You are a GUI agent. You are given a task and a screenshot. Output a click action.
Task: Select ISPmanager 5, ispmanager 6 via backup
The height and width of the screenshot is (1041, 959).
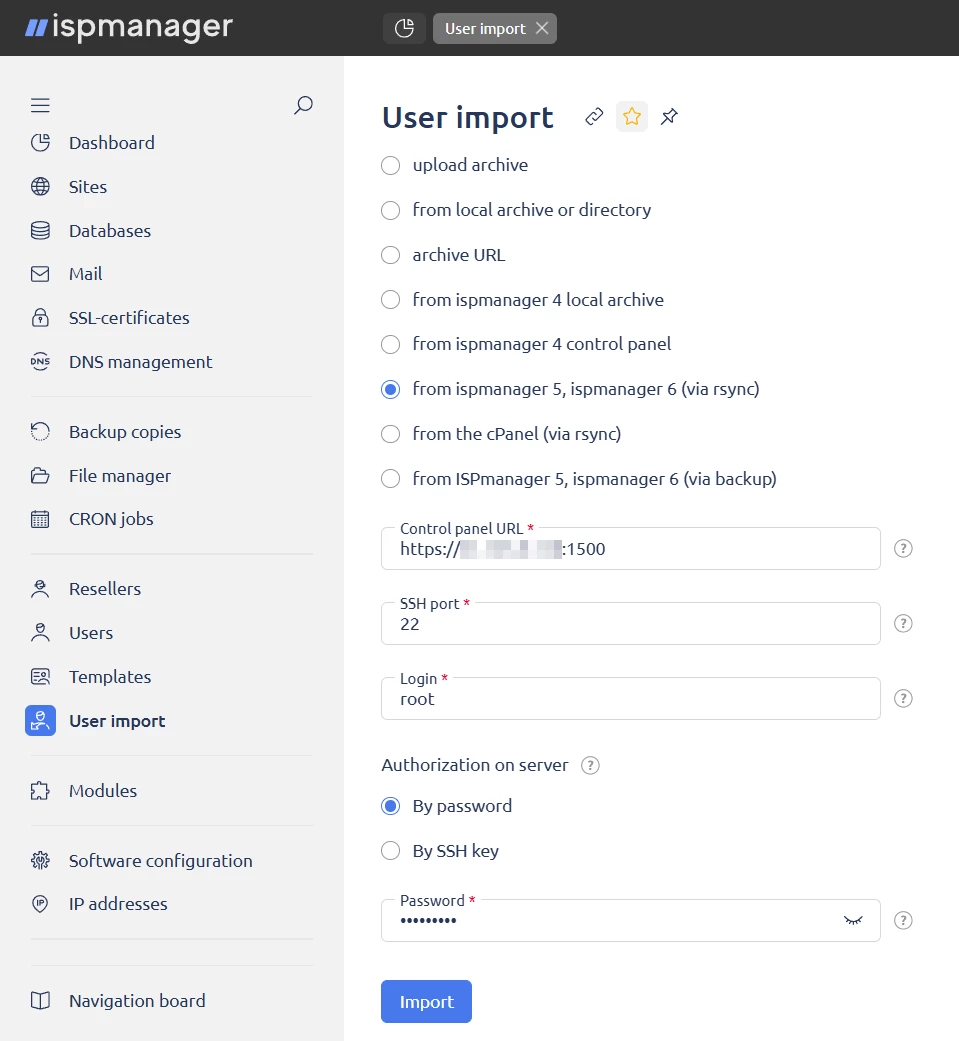click(391, 479)
